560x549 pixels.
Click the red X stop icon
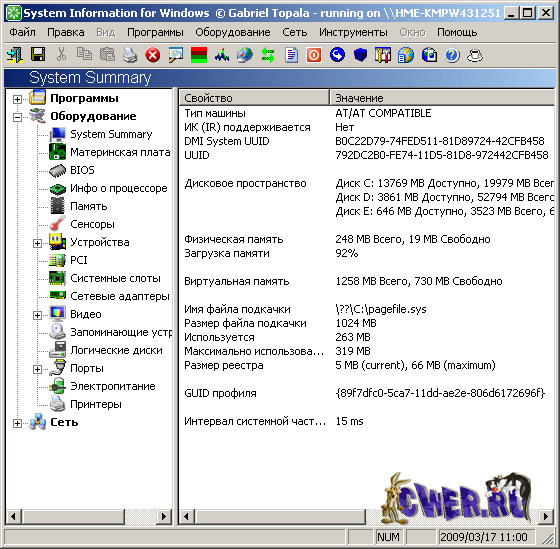click(152, 55)
